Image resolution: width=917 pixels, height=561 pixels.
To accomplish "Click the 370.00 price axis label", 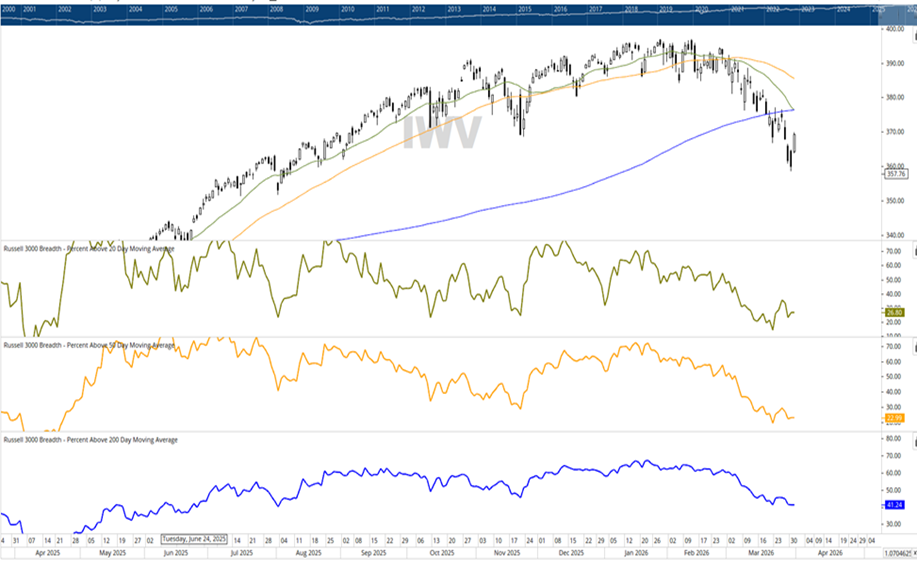I will (895, 132).
